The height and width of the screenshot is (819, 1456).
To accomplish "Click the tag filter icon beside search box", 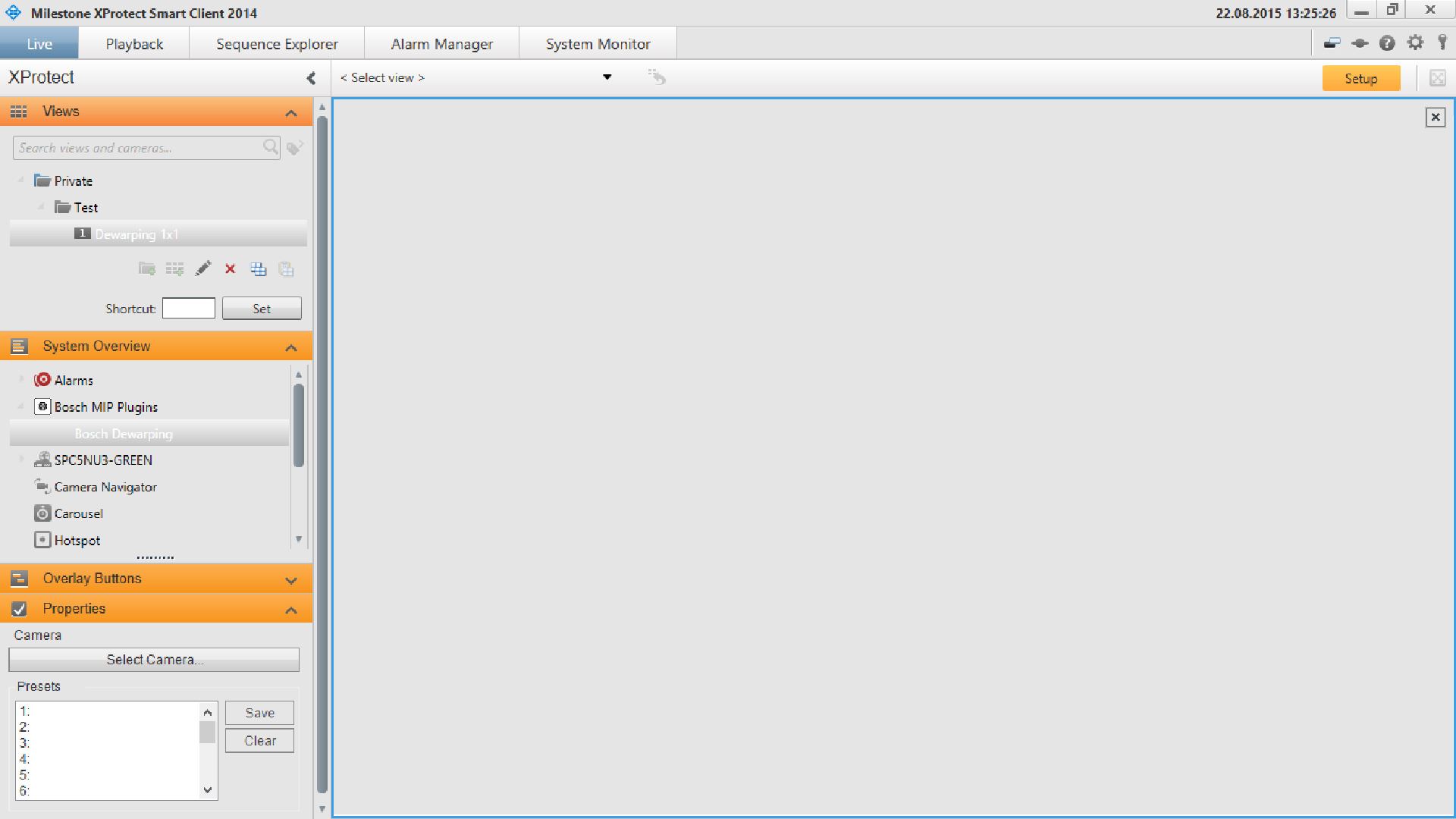I will [295, 147].
